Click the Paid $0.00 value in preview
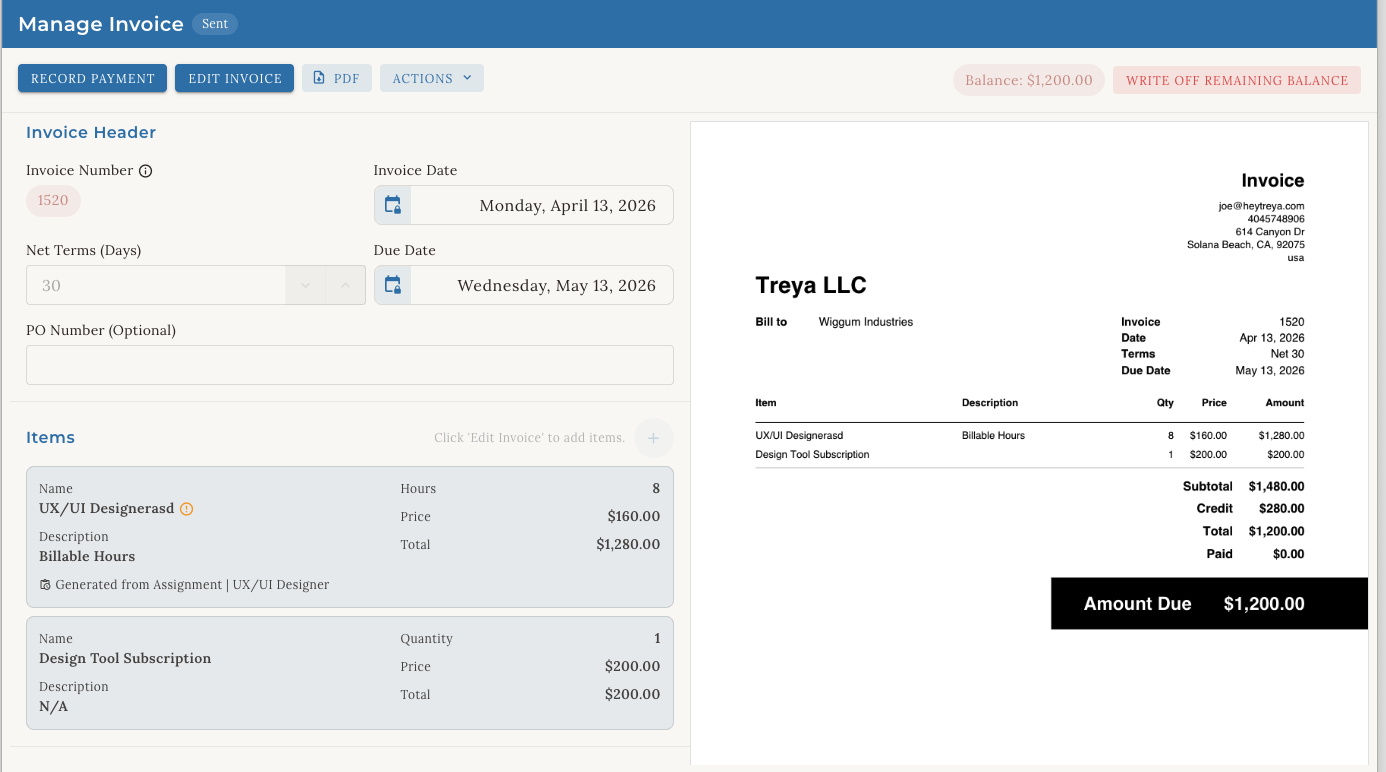The image size is (1386, 772). [1288, 554]
